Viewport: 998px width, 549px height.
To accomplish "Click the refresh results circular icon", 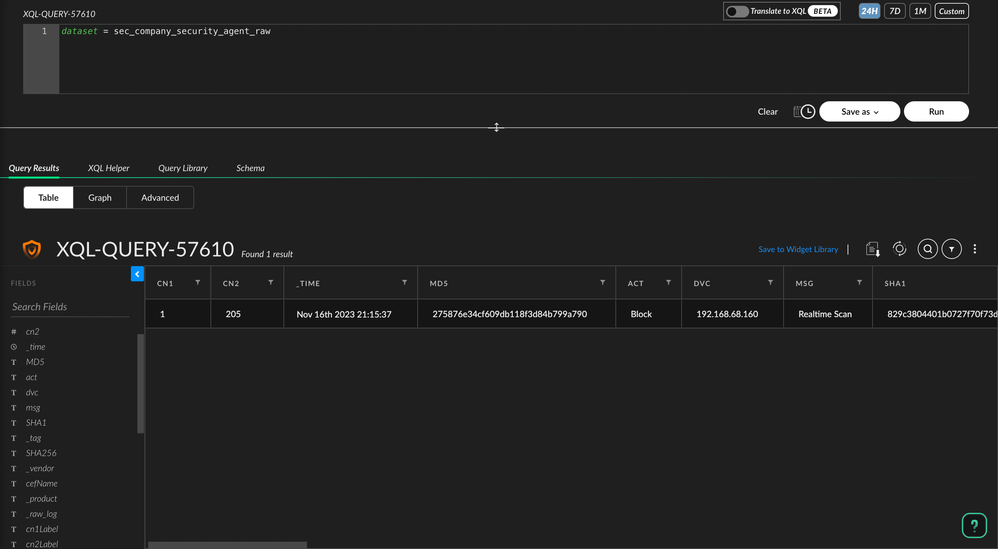I will 899,249.
